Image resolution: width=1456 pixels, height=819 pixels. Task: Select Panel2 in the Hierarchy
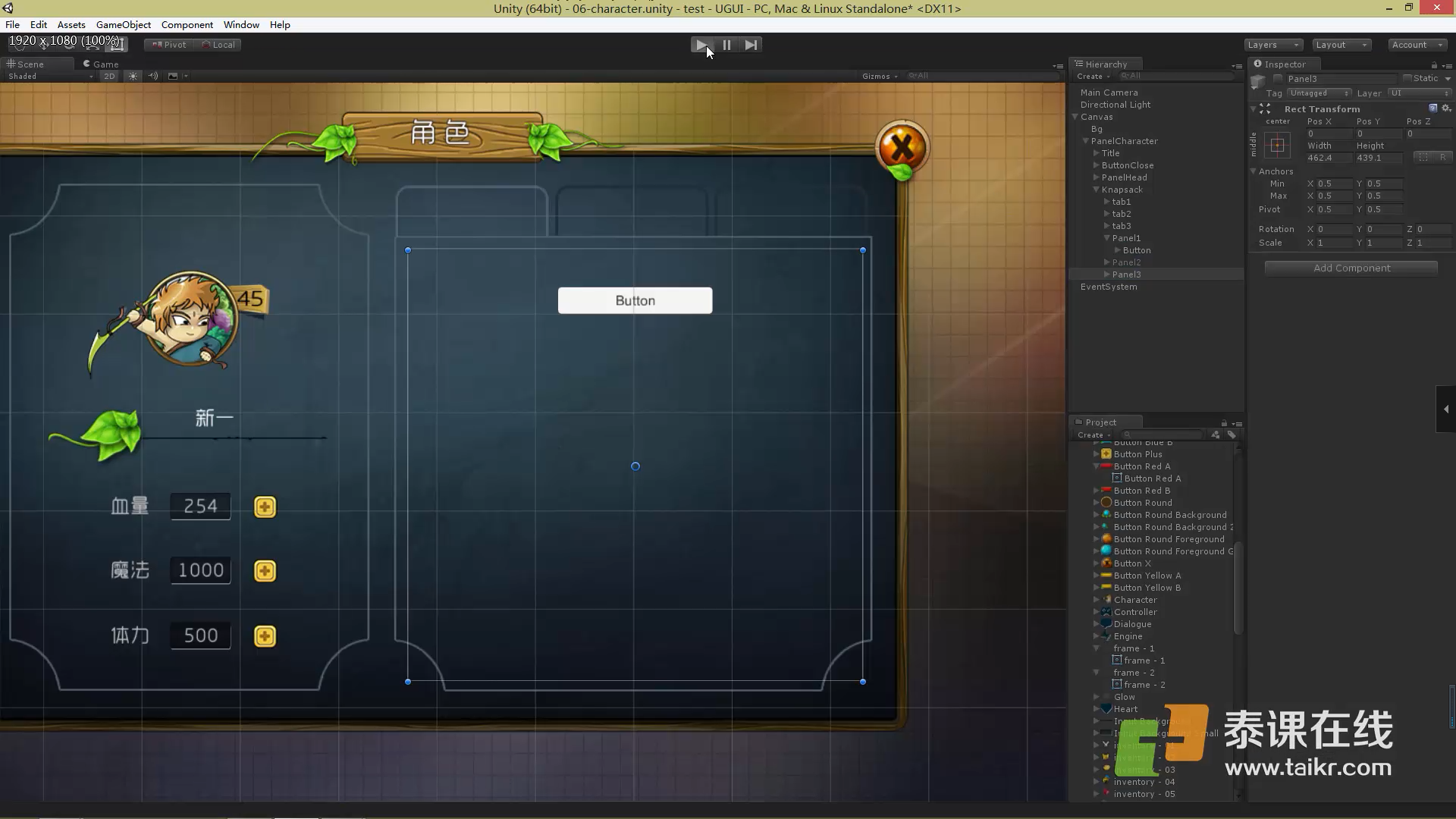(x=1126, y=262)
